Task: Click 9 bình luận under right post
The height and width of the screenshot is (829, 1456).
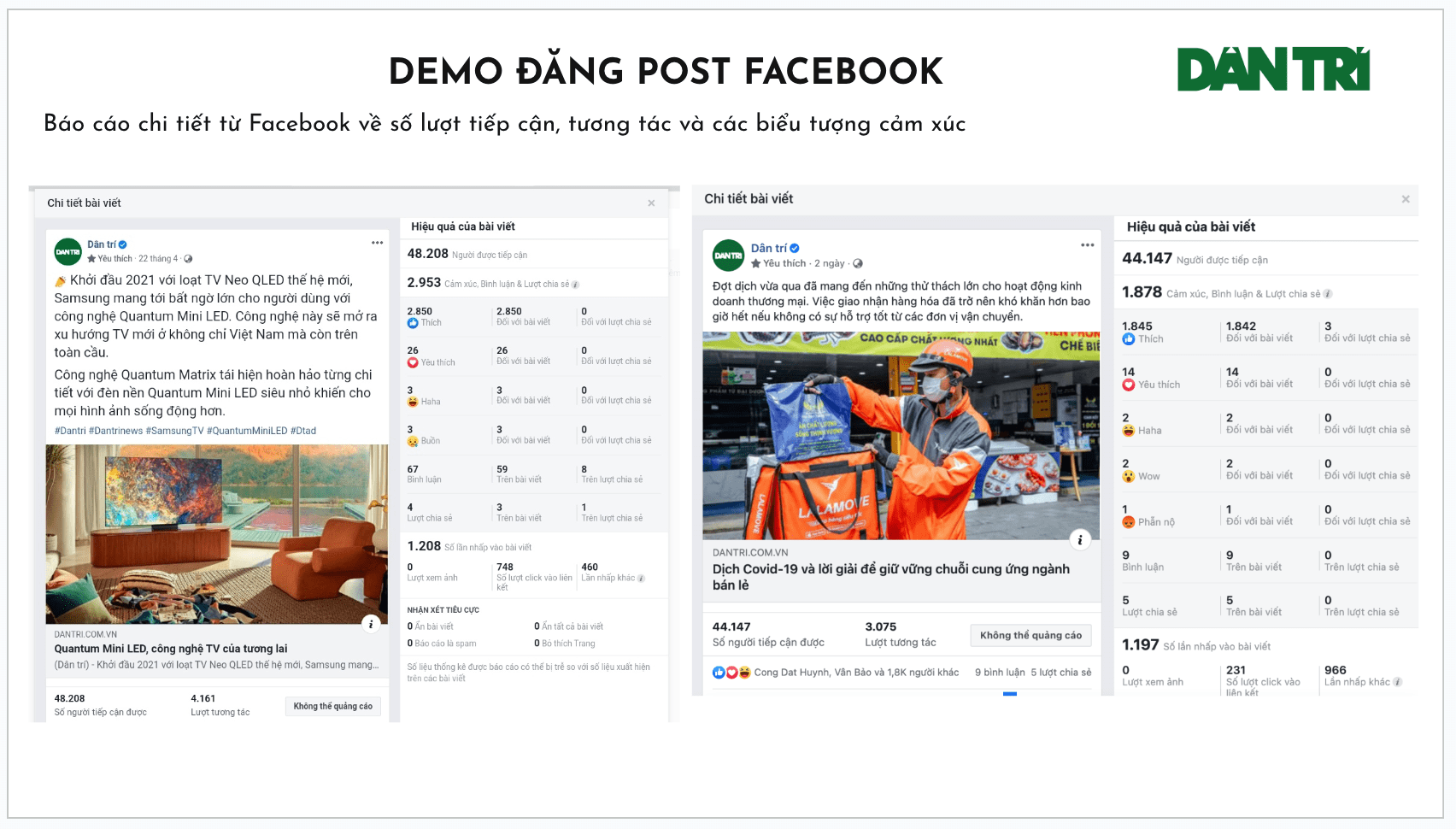Action: click(1000, 673)
